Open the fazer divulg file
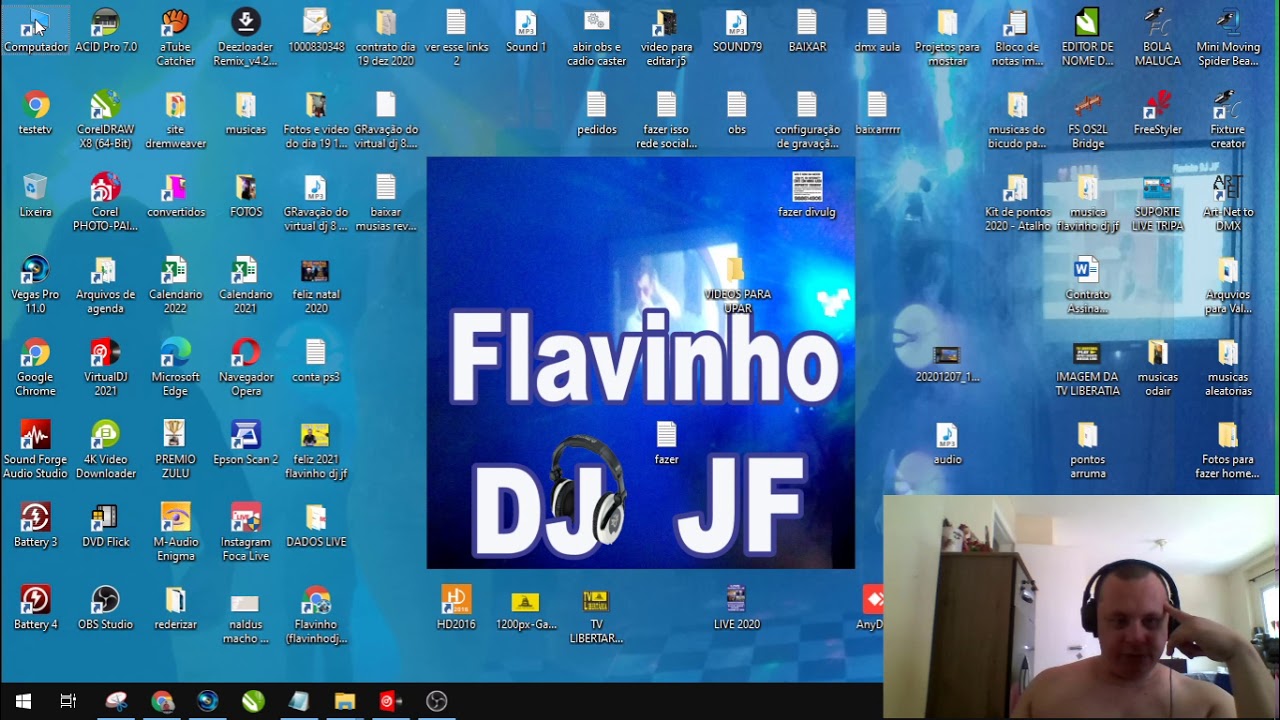This screenshot has height=720, width=1280. click(x=807, y=195)
